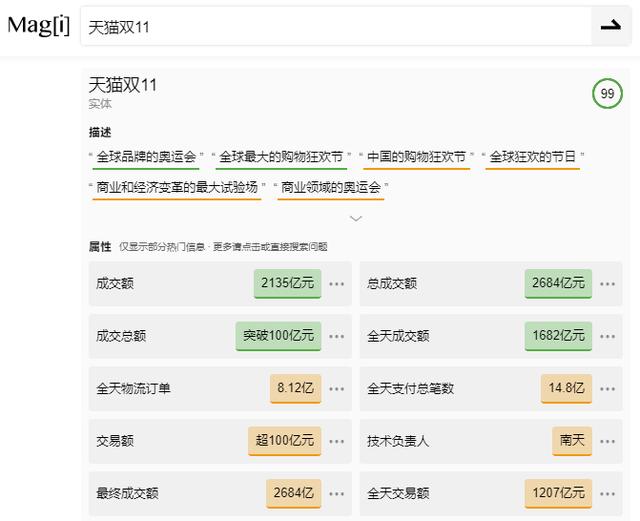This screenshot has width=640, height=521.
Task: Click the orange 超100亿元 value
Action: click(x=284, y=441)
